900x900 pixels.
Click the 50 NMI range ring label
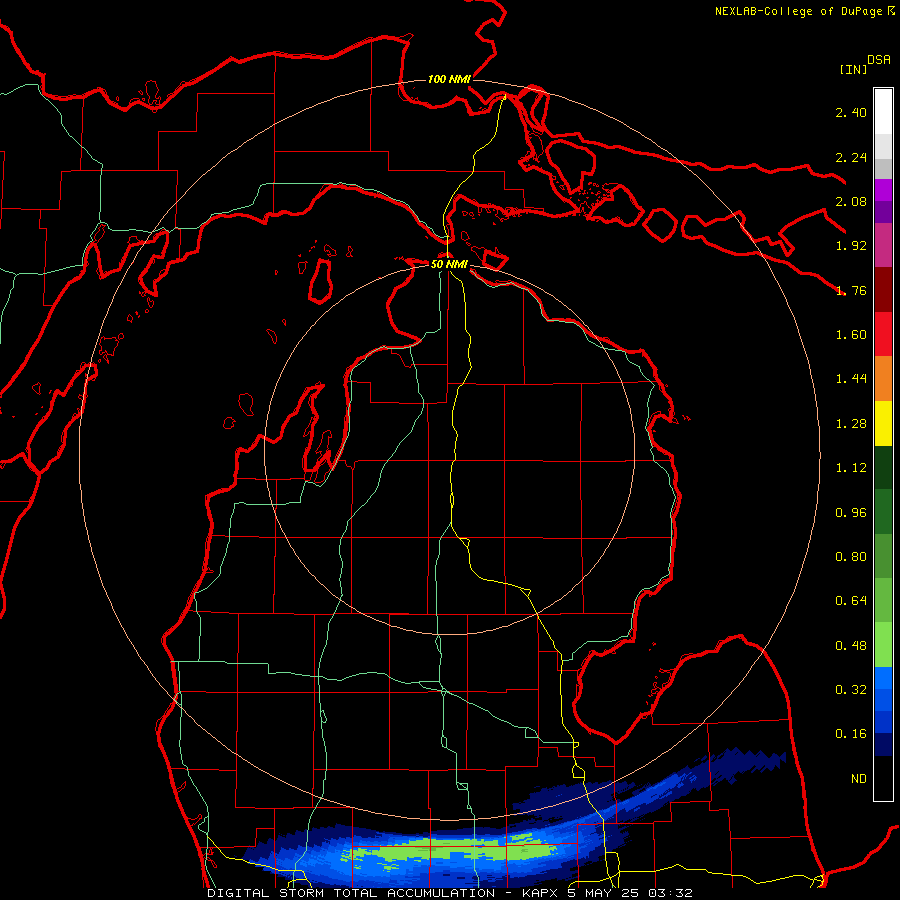[x=449, y=264]
